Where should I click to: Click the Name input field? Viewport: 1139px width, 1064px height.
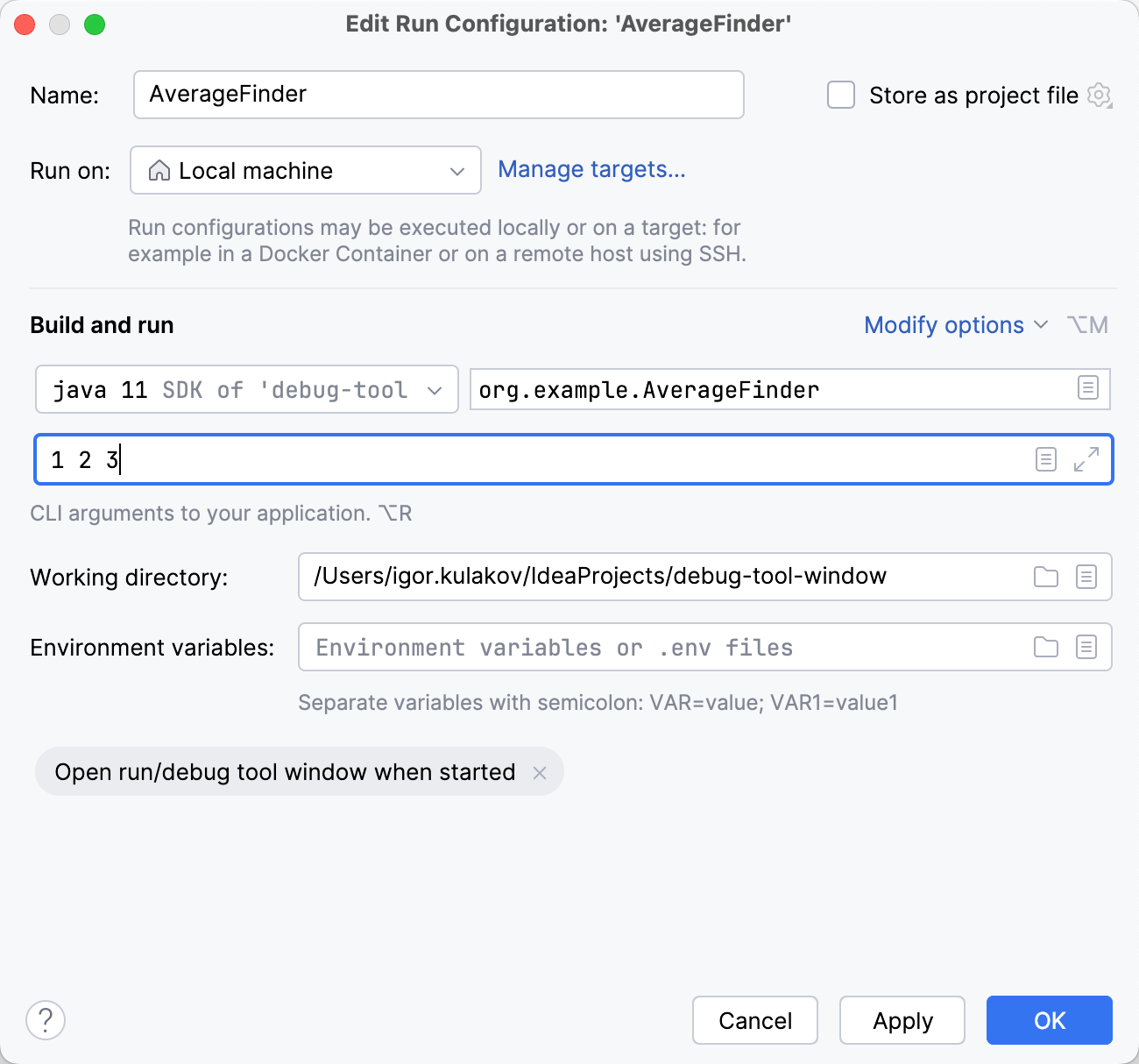pos(438,94)
